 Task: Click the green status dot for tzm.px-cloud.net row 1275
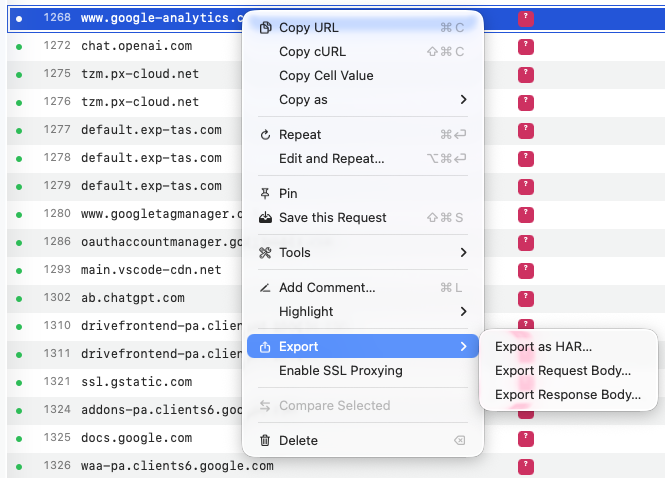[x=18, y=74]
